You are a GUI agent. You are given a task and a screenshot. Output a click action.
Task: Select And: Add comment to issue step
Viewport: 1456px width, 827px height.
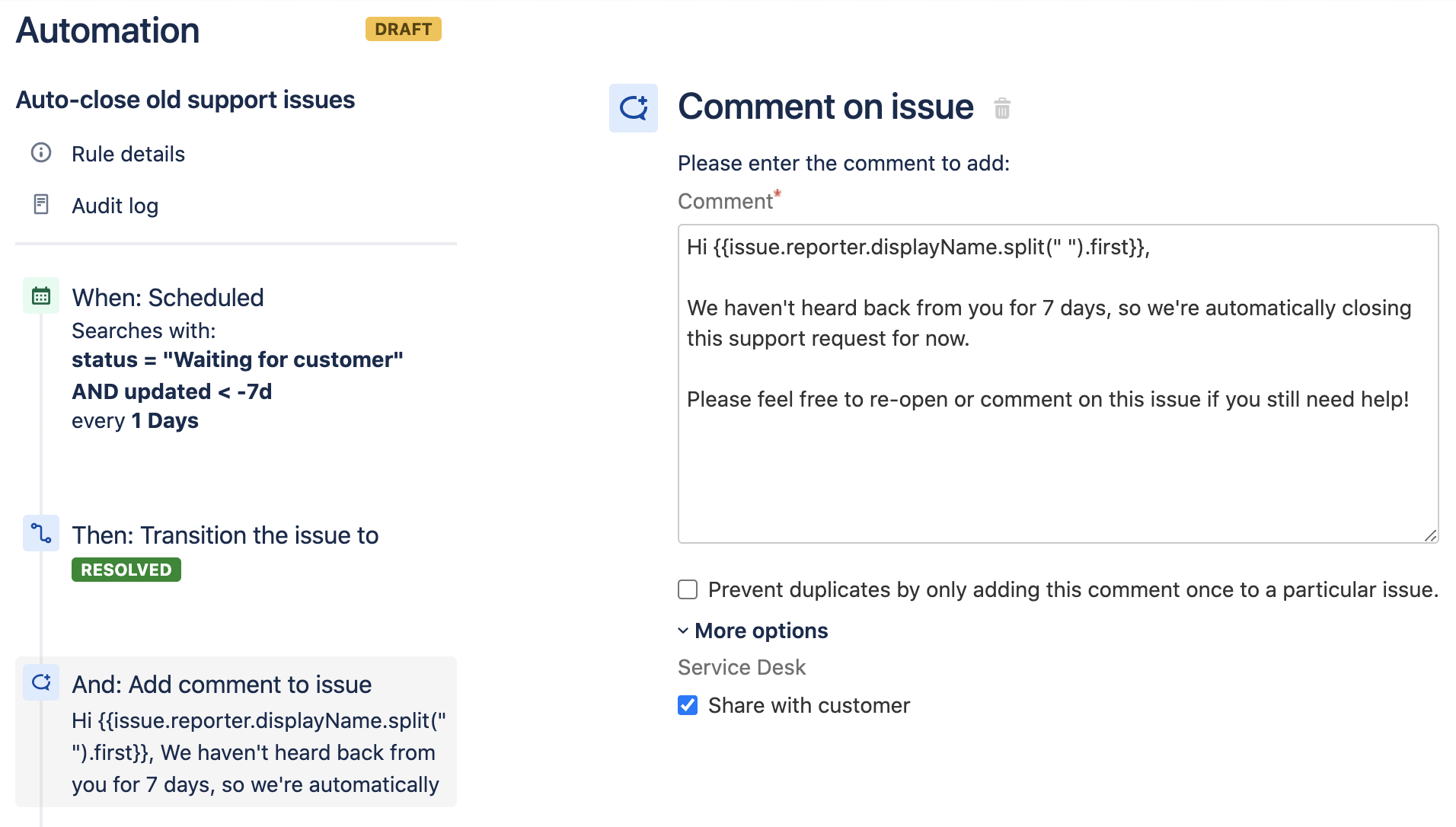(x=236, y=732)
